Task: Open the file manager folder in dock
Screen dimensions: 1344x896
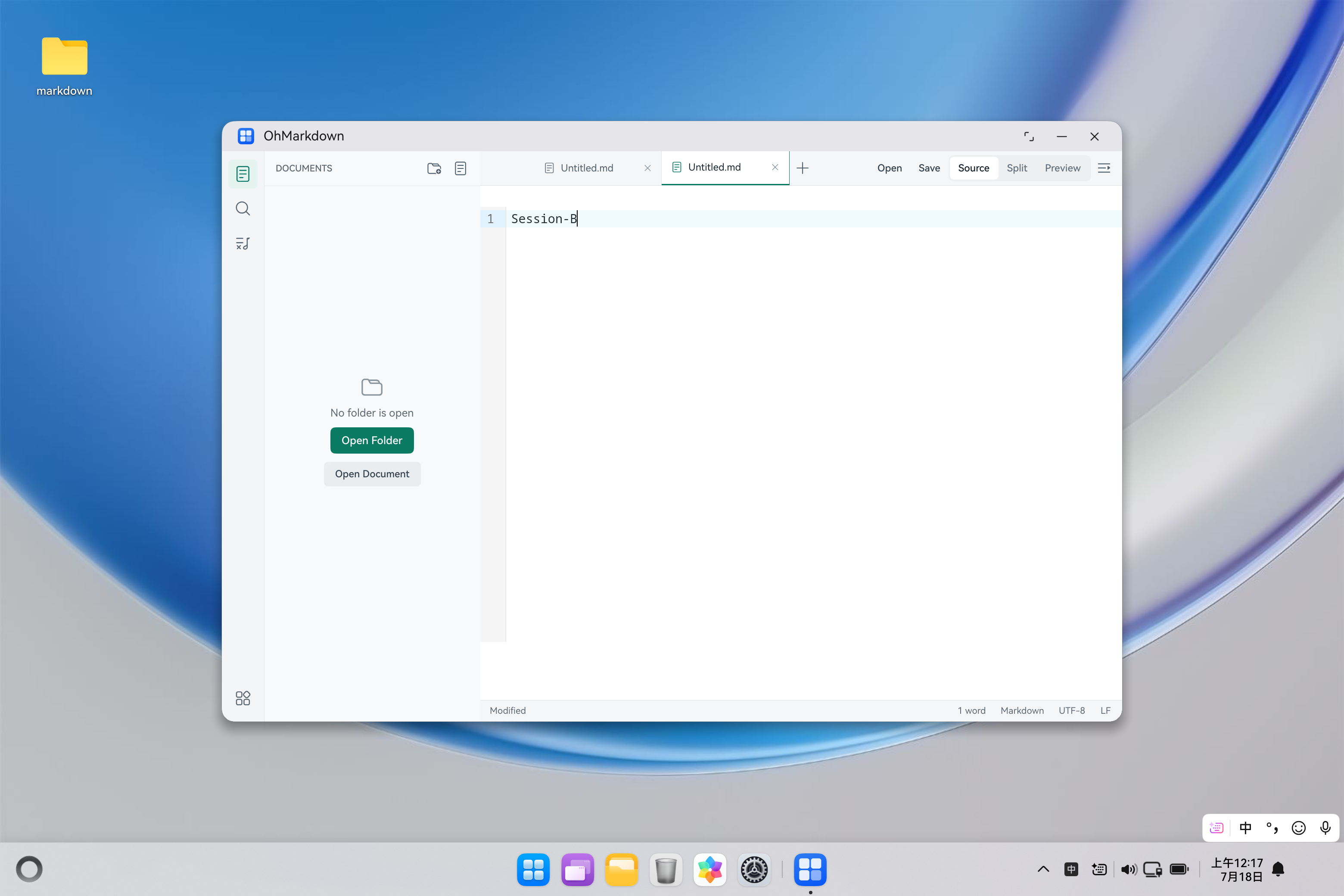Action: point(622,870)
